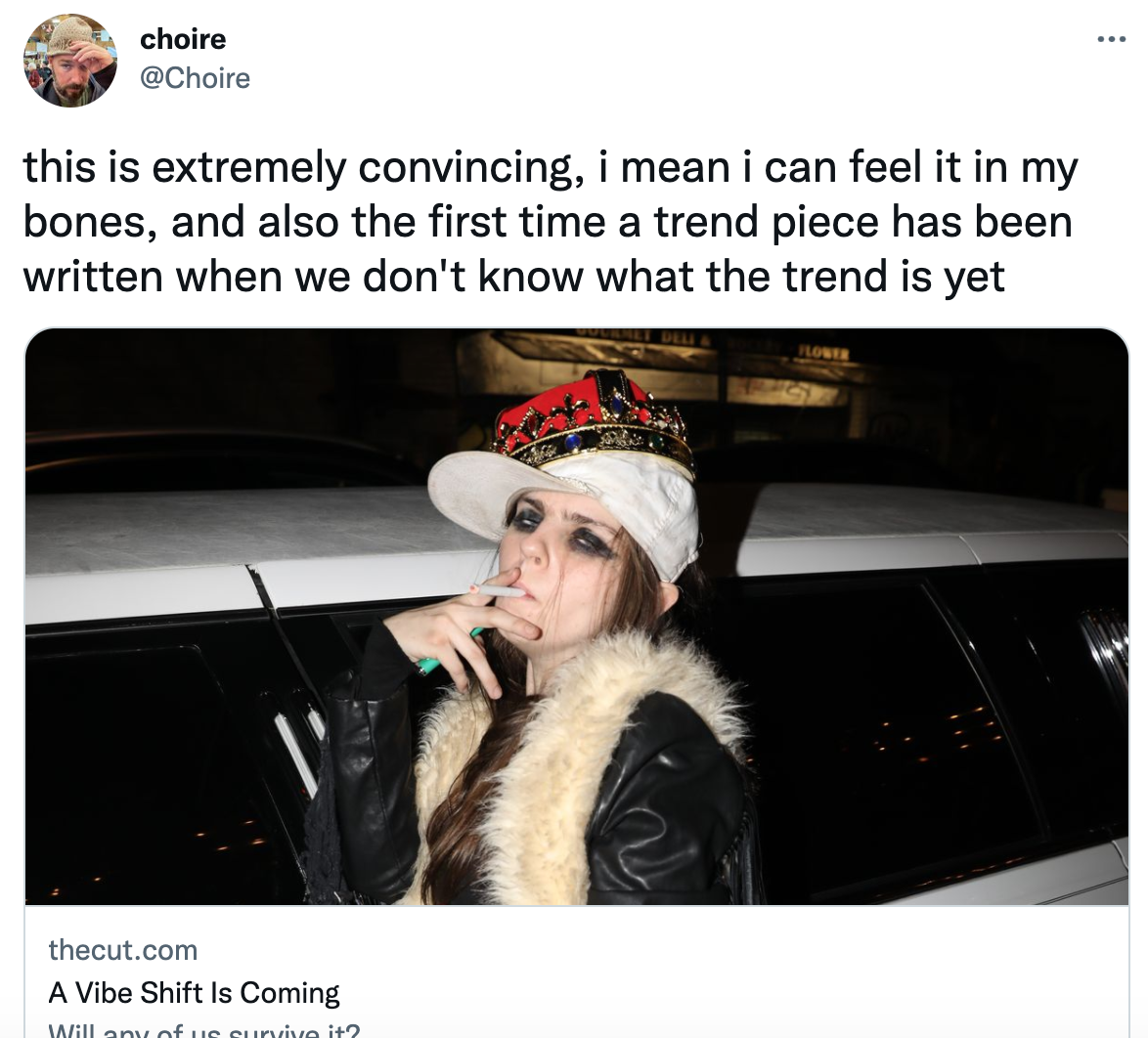Click headline A Vibe Shift Is Coming
The height and width of the screenshot is (1038, 1148).
coord(193,992)
